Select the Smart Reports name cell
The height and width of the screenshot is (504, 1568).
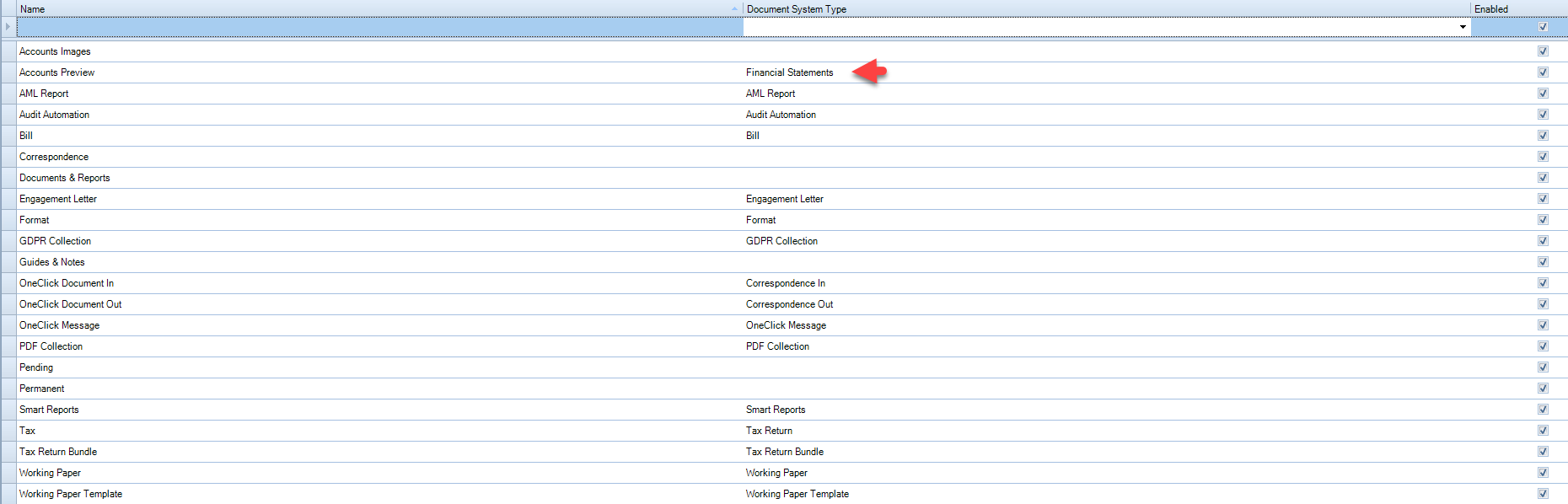pyautogui.click(x=379, y=410)
